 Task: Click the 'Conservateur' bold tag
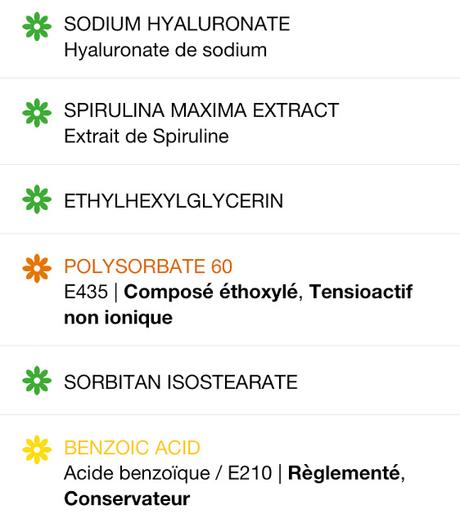pos(127,499)
